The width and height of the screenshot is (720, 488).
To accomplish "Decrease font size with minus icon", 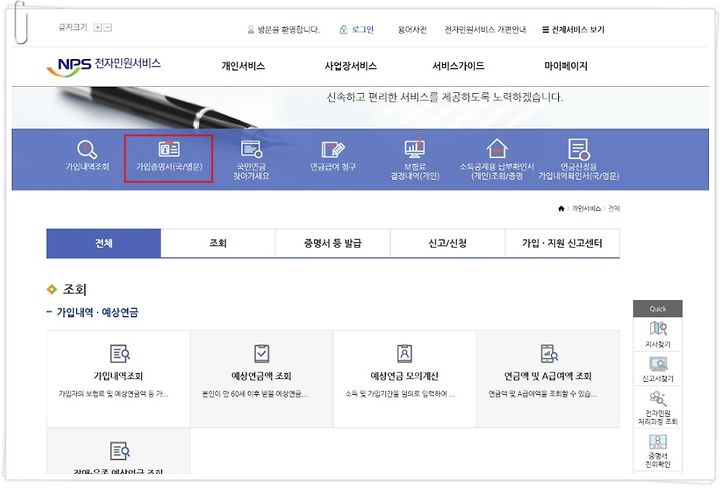I will [x=107, y=28].
